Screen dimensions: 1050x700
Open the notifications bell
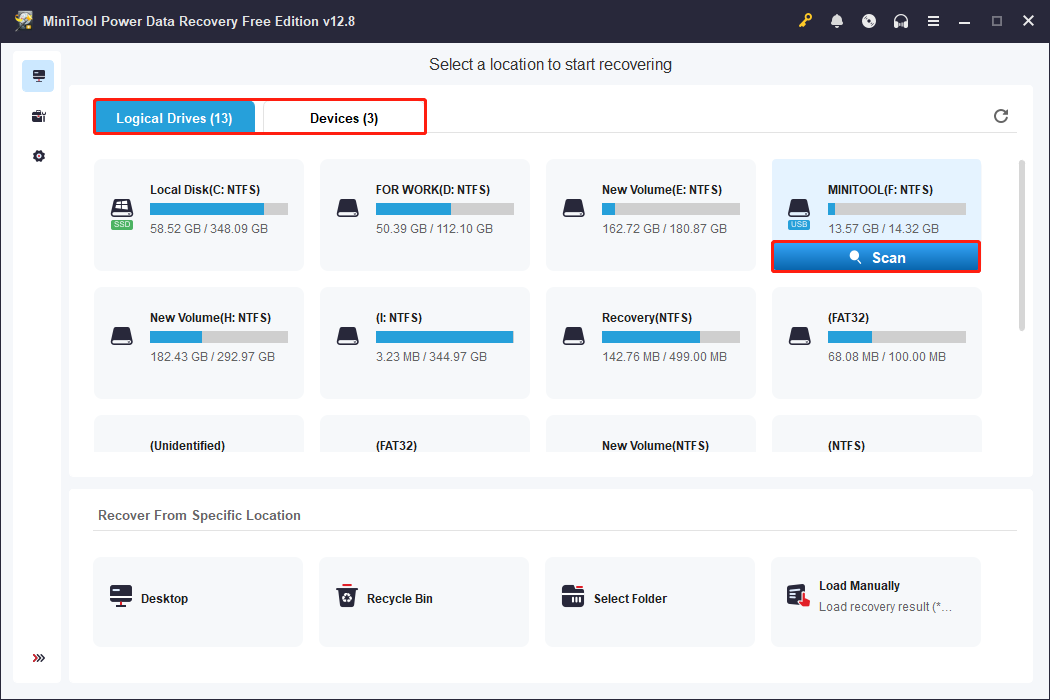(837, 21)
